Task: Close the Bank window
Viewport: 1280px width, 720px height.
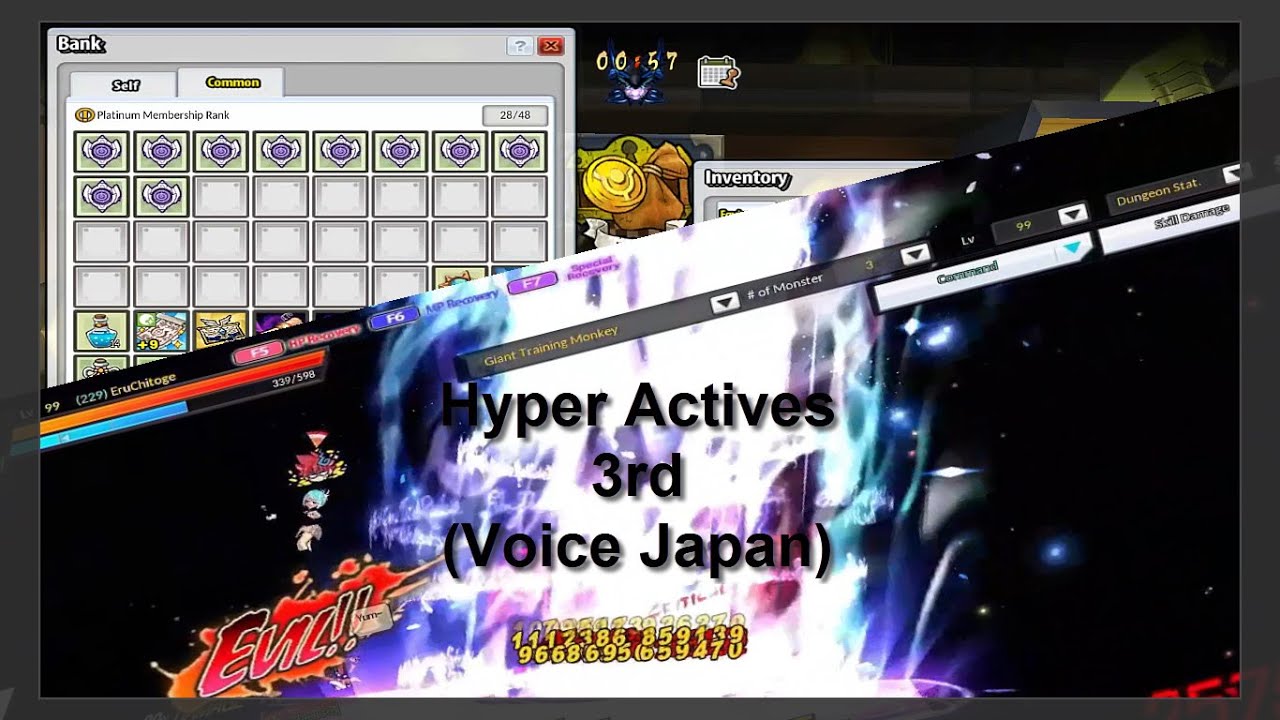Action: 550,46
